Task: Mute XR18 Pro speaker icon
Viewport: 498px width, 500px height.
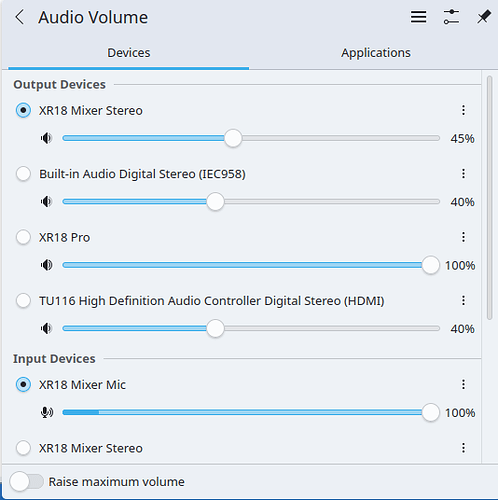Action: [47, 265]
